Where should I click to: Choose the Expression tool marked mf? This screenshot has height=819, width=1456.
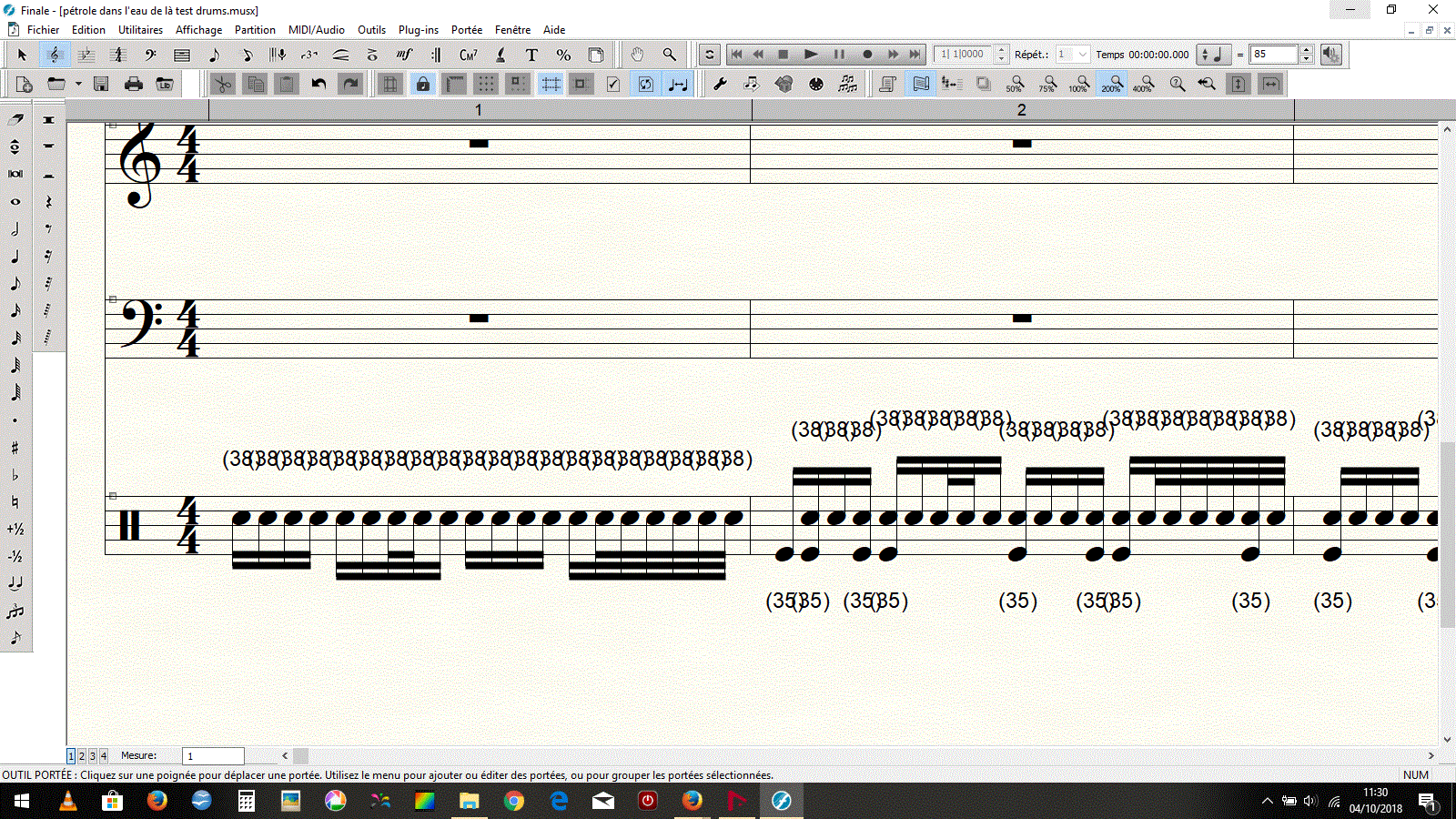(x=404, y=55)
